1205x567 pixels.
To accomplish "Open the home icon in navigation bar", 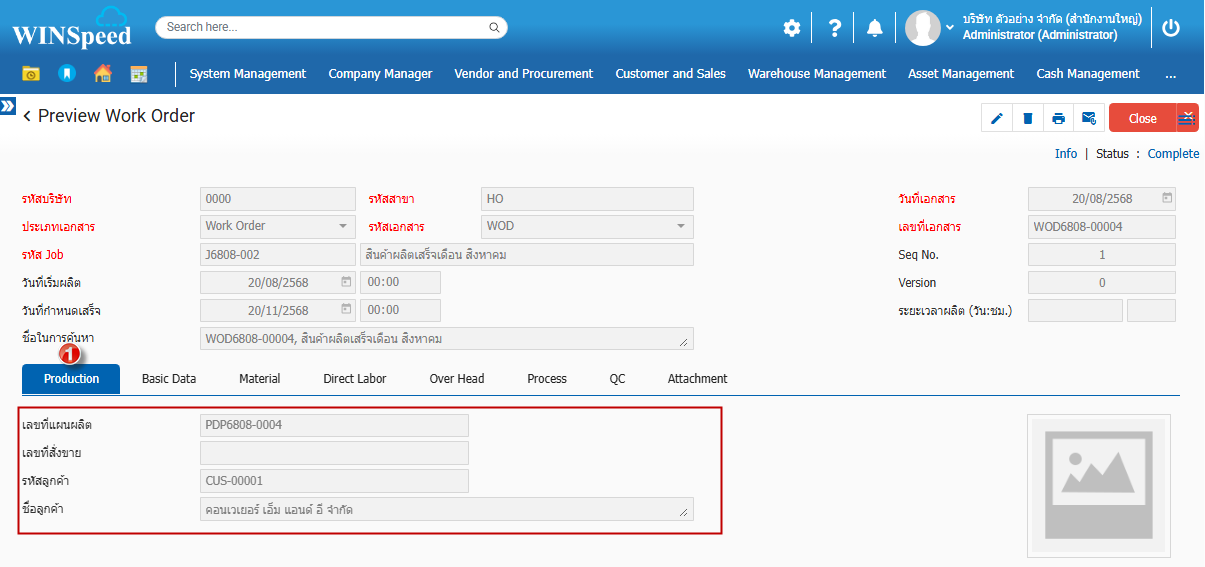I will pos(102,73).
